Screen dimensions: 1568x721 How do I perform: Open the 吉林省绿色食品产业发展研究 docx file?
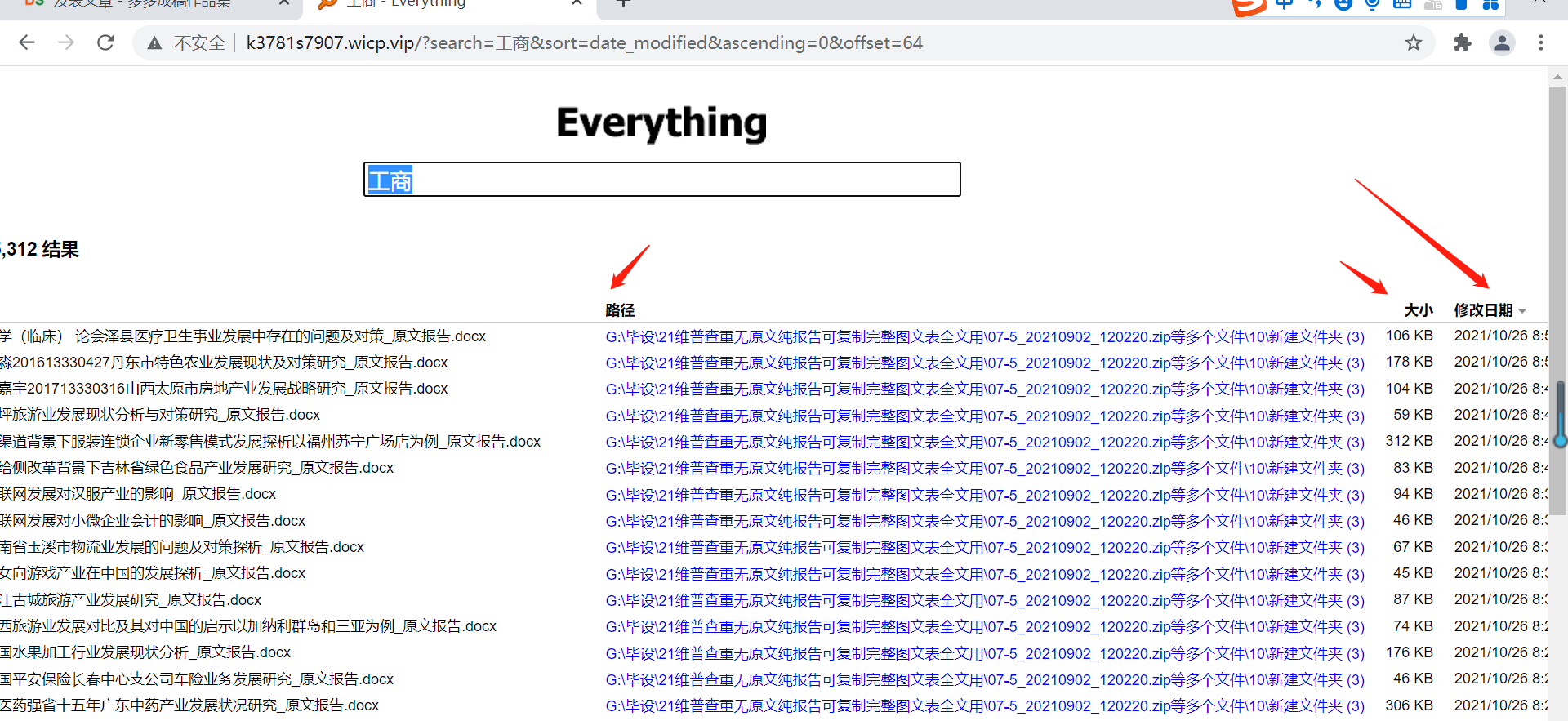[197, 468]
